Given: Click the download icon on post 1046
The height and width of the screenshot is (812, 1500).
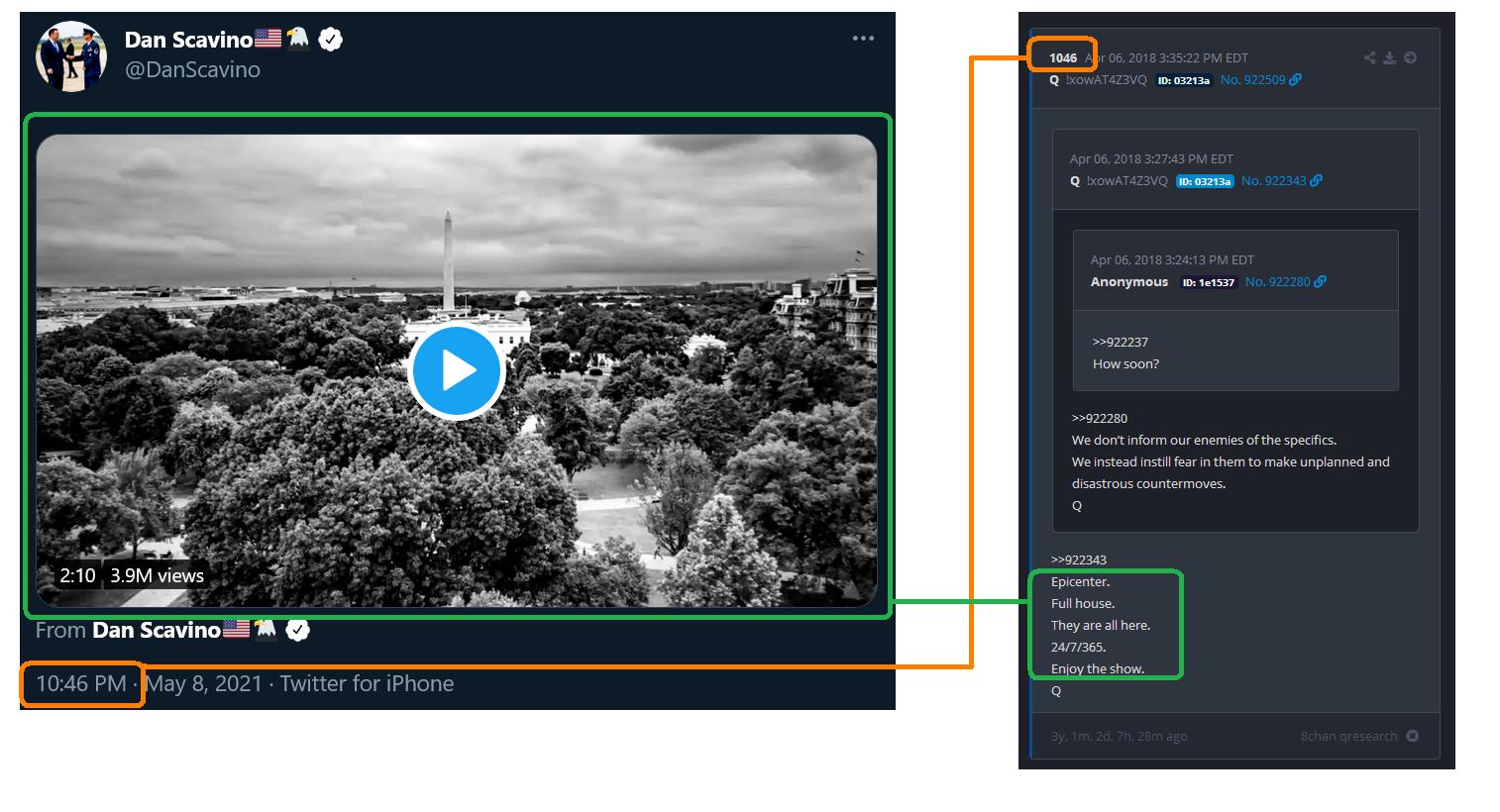Looking at the screenshot, I should pyautogui.click(x=1390, y=57).
